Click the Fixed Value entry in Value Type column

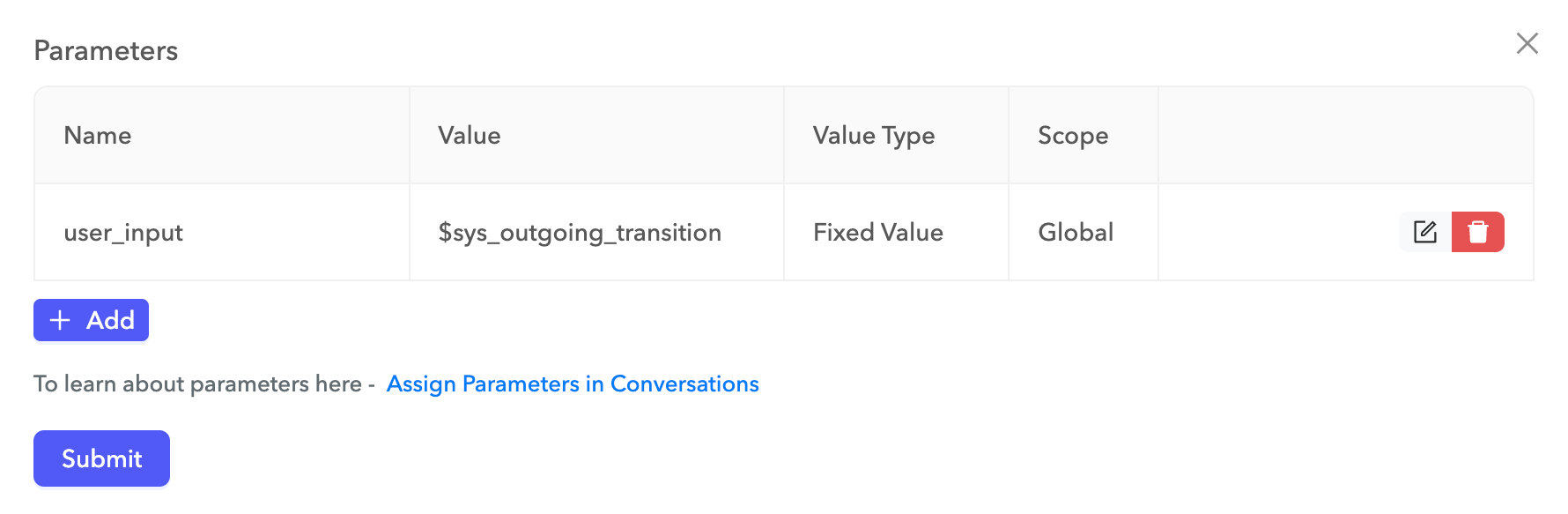click(878, 232)
